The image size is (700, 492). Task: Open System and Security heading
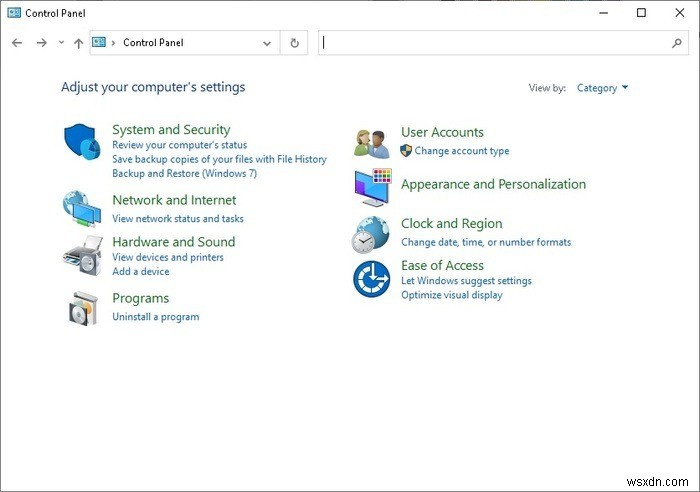tap(171, 129)
